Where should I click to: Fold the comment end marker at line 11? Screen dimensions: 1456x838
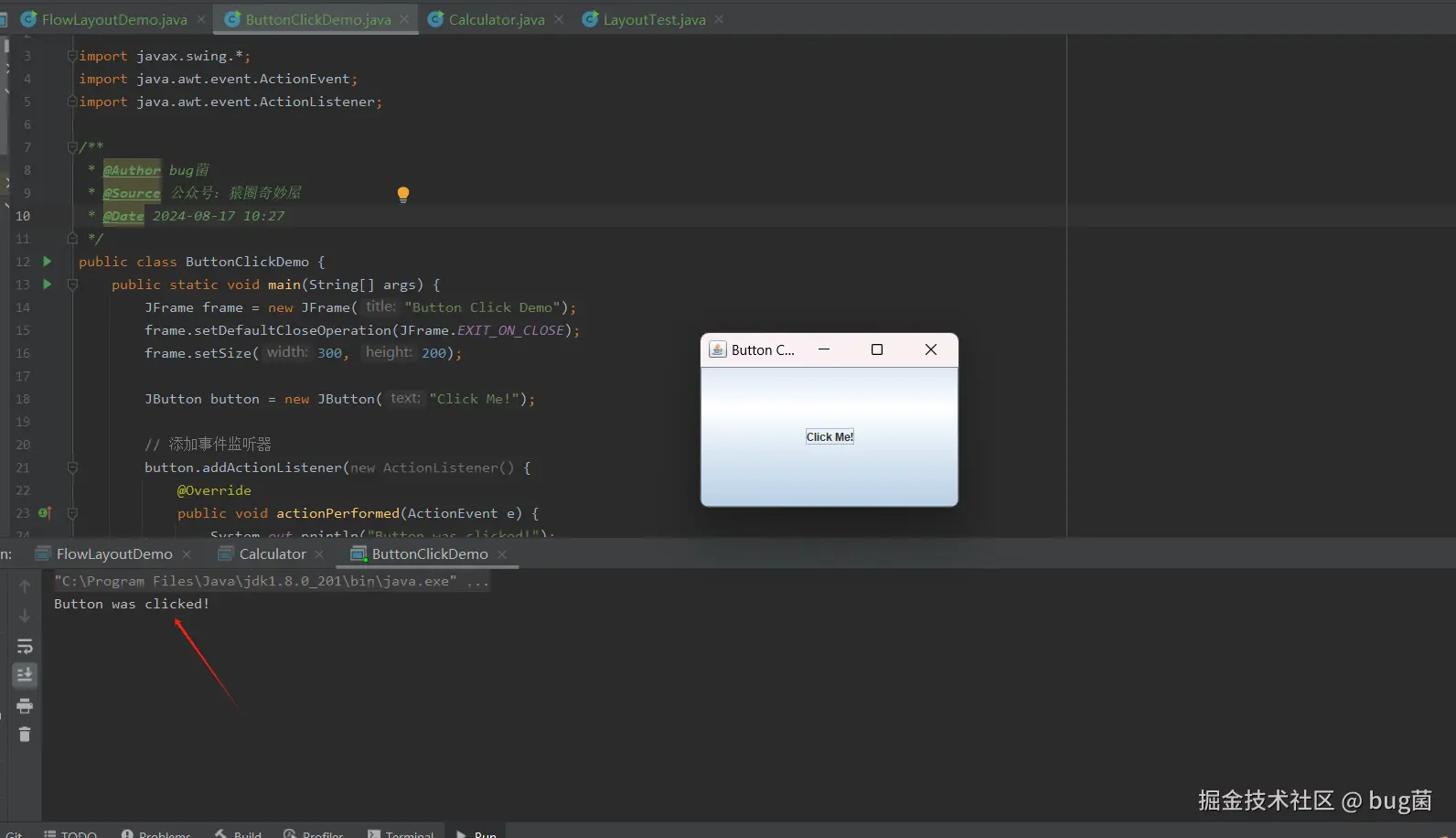(x=72, y=239)
